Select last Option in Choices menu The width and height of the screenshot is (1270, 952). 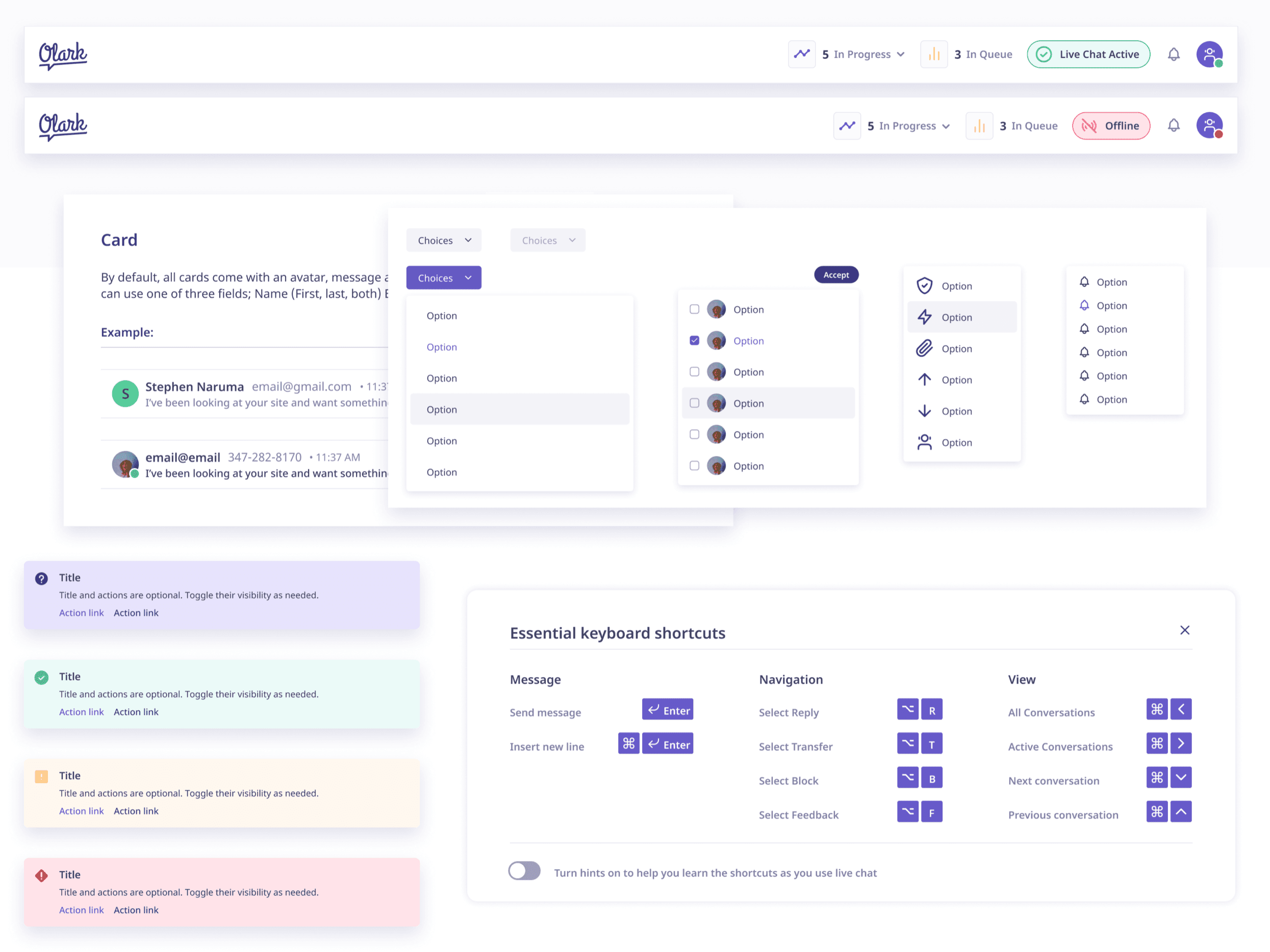point(520,472)
